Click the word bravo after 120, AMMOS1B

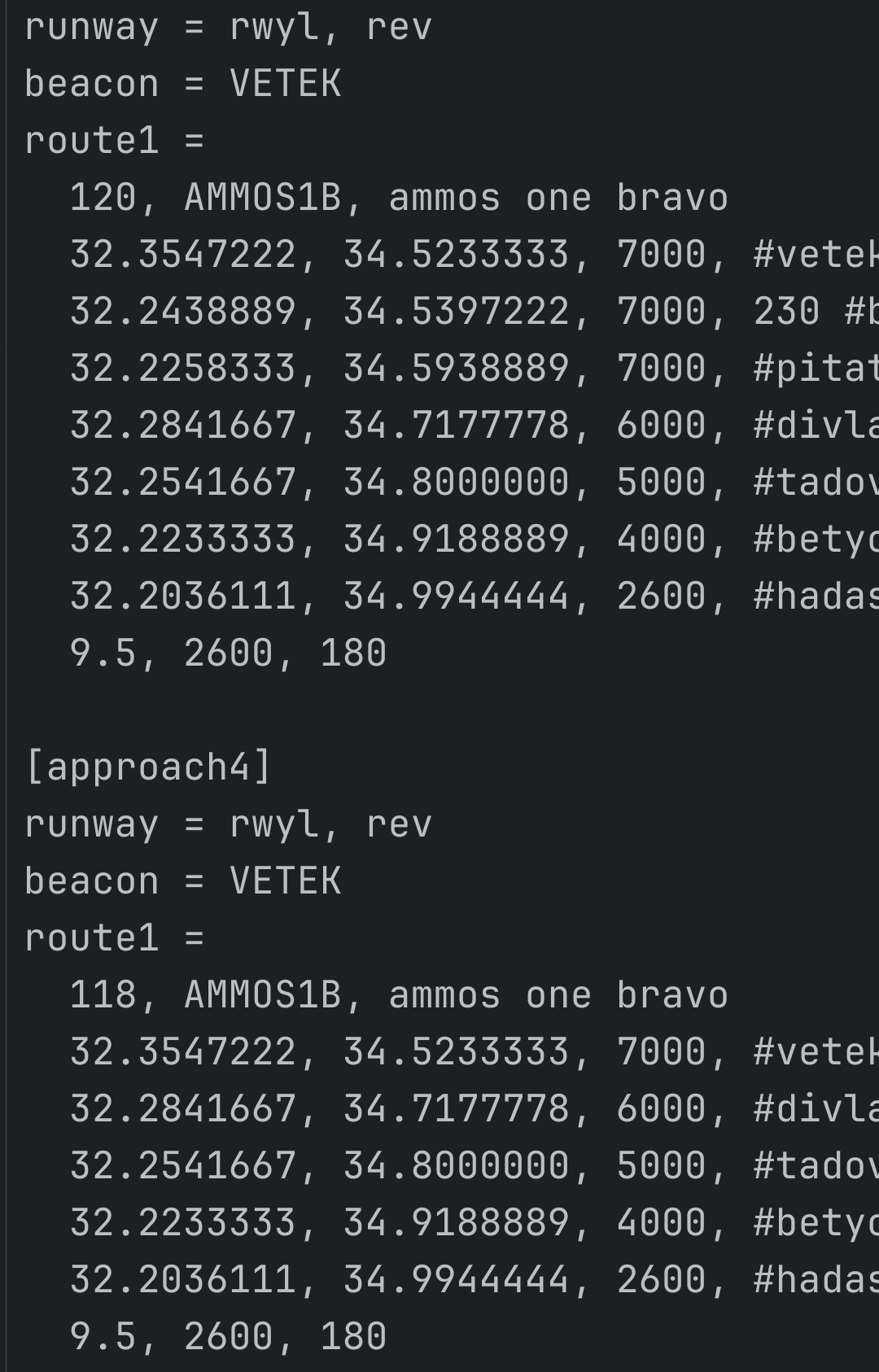coord(672,198)
